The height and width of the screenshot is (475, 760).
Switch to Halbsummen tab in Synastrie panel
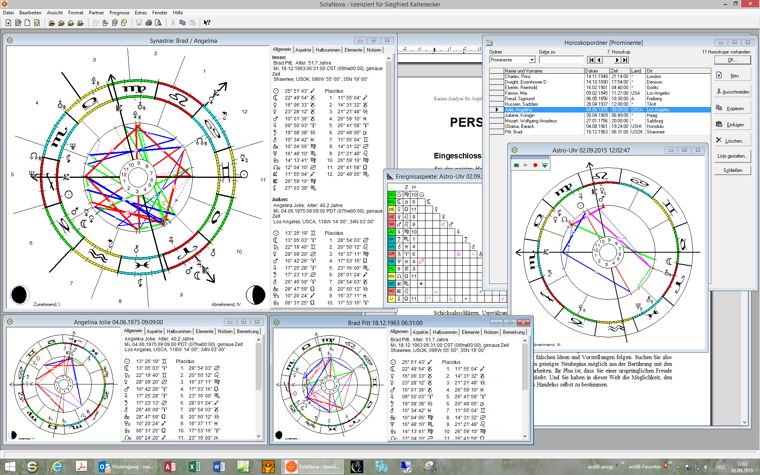coord(328,50)
